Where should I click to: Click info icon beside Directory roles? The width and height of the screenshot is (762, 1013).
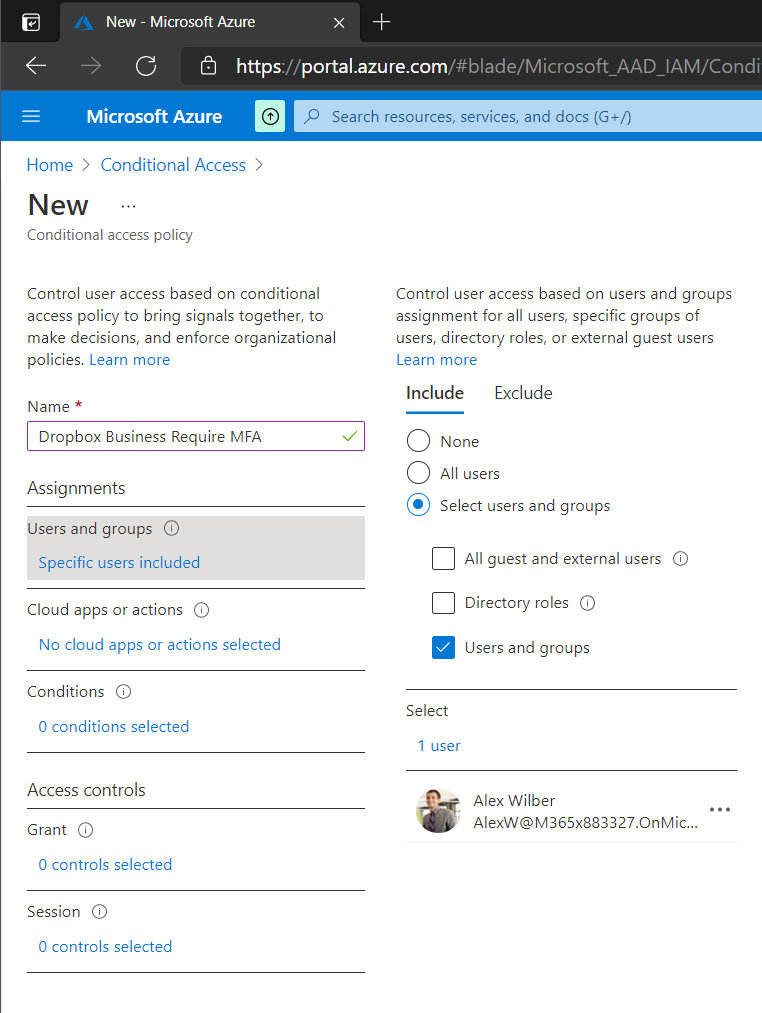point(587,603)
